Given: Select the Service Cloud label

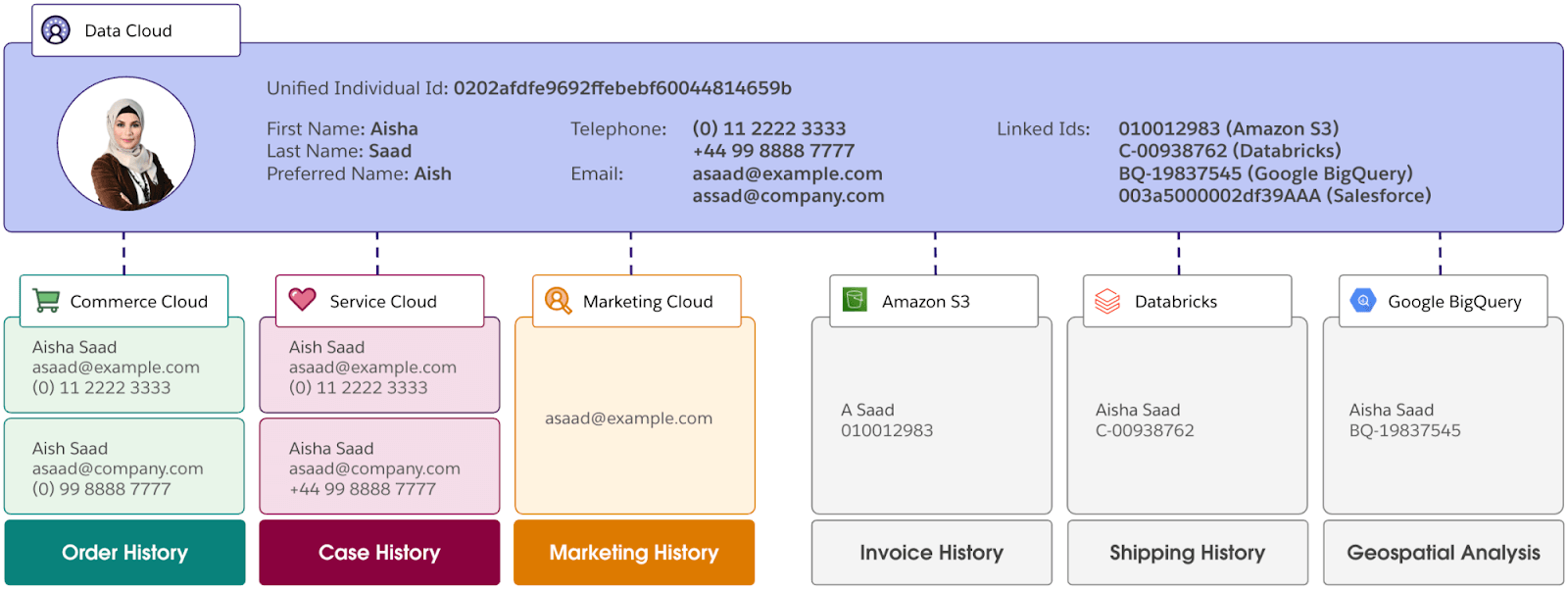Looking at the screenshot, I should pos(383,302).
